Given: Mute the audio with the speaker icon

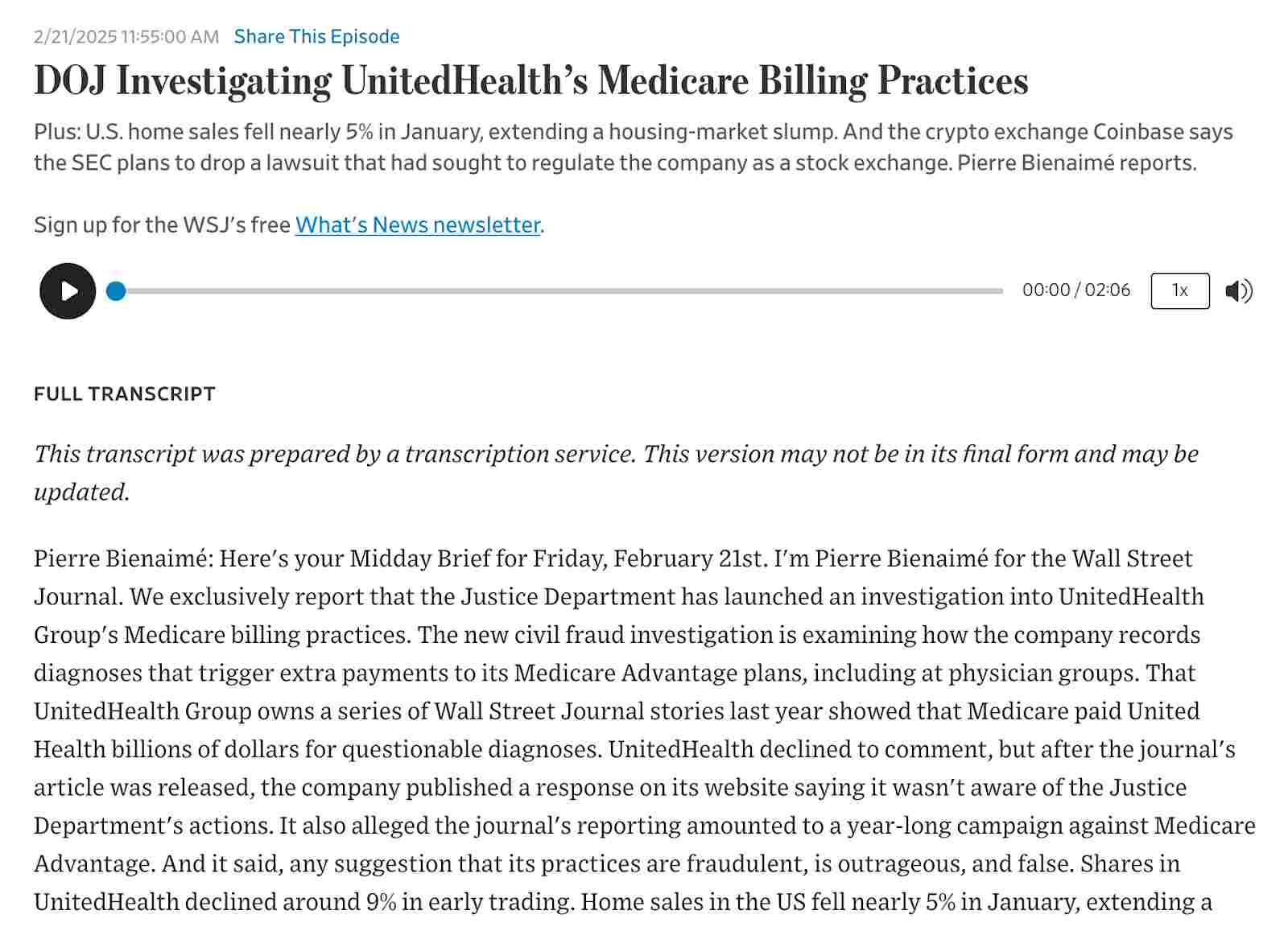Looking at the screenshot, I should pos(1238,290).
